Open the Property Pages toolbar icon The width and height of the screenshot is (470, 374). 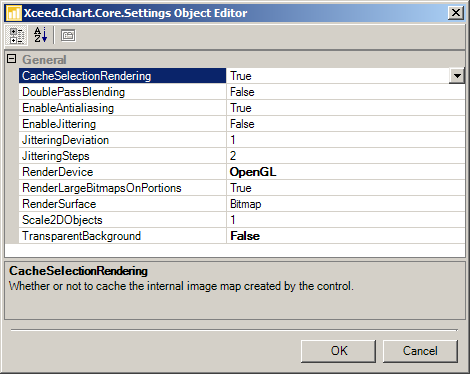click(x=68, y=35)
